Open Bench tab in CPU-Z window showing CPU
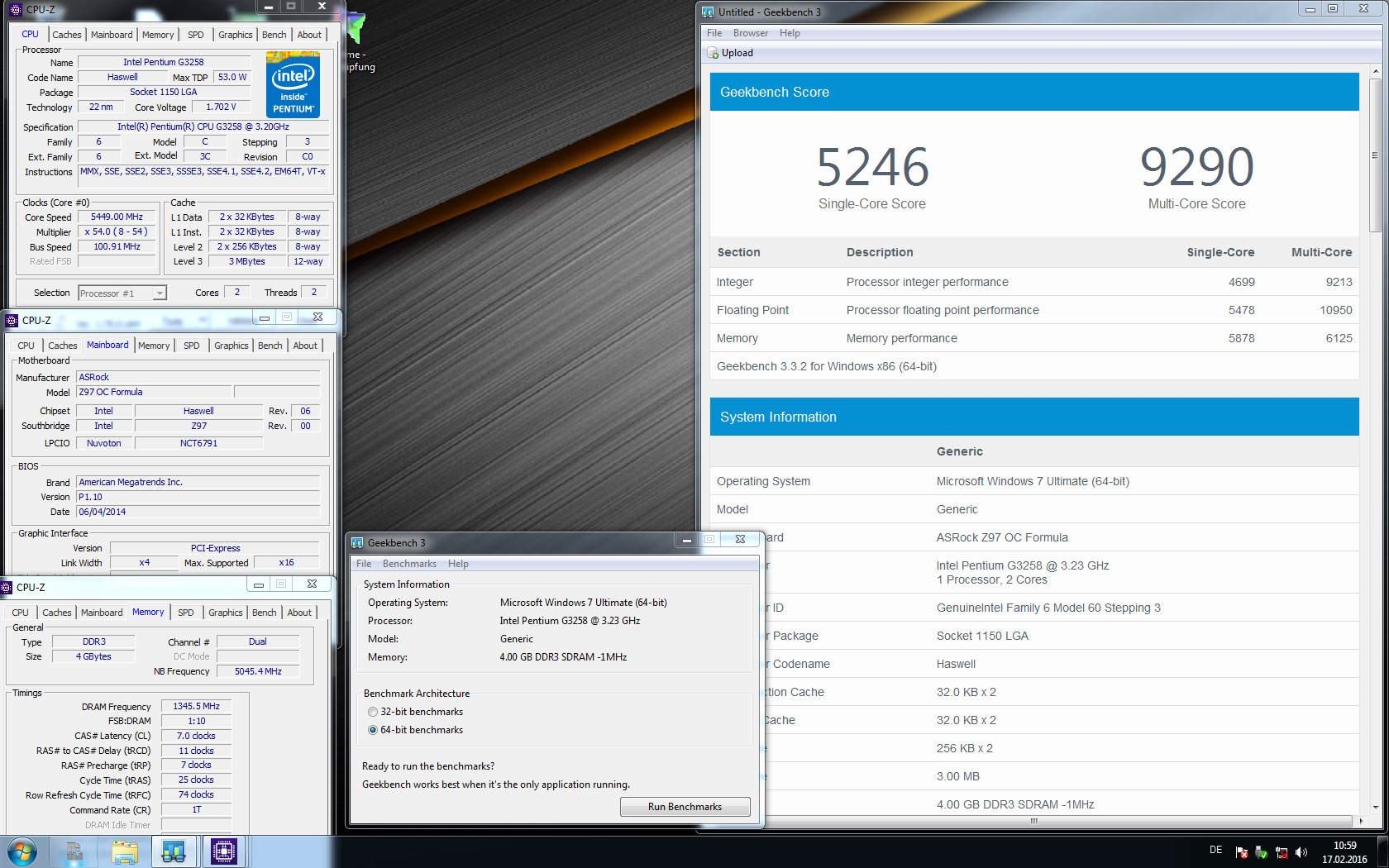This screenshot has height=868, width=1389. pyautogui.click(x=274, y=35)
